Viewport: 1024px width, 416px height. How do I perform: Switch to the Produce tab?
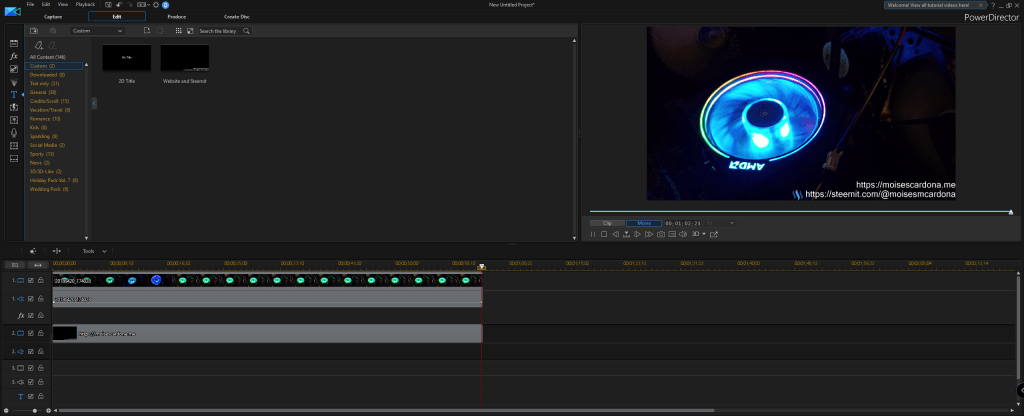[x=176, y=16]
